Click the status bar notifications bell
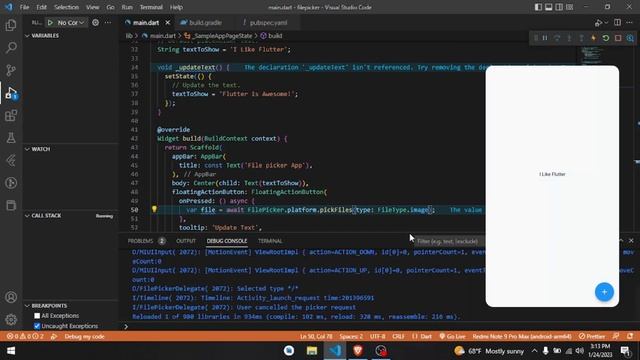Screen dimensions: 640x360 tap(630, 336)
